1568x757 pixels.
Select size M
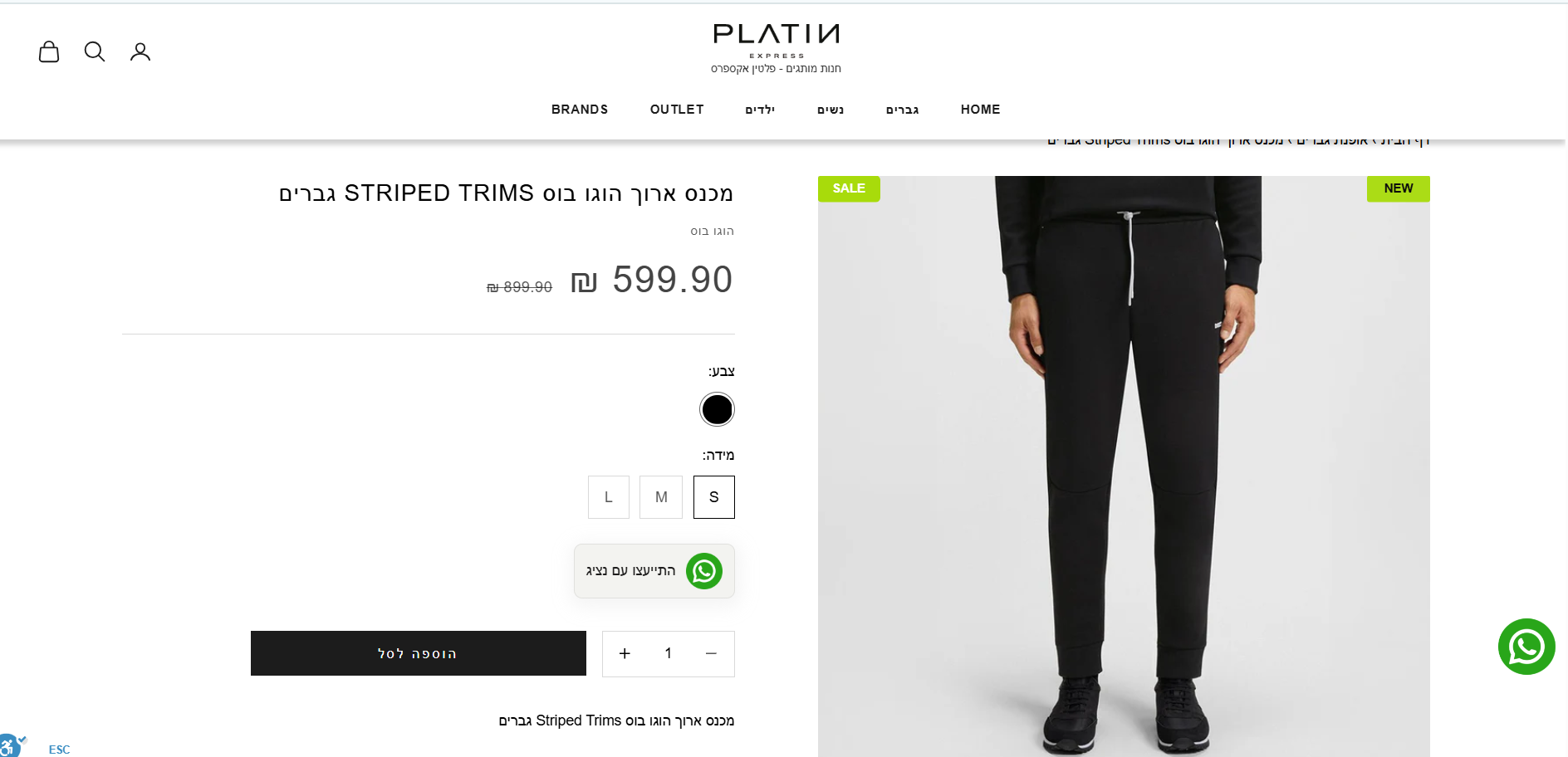point(661,497)
